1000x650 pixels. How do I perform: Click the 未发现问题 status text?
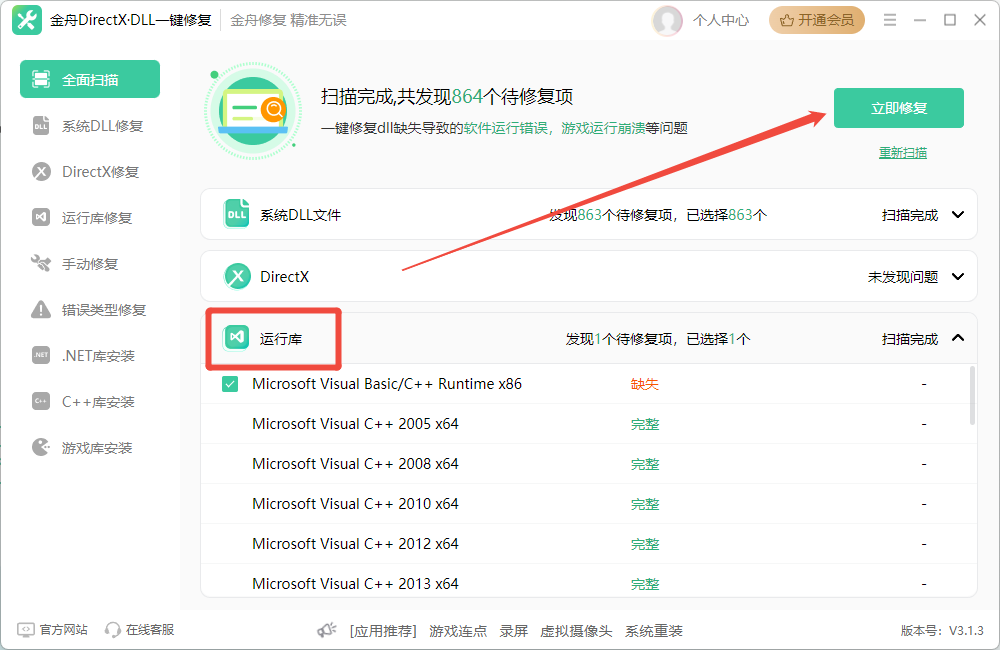903,277
